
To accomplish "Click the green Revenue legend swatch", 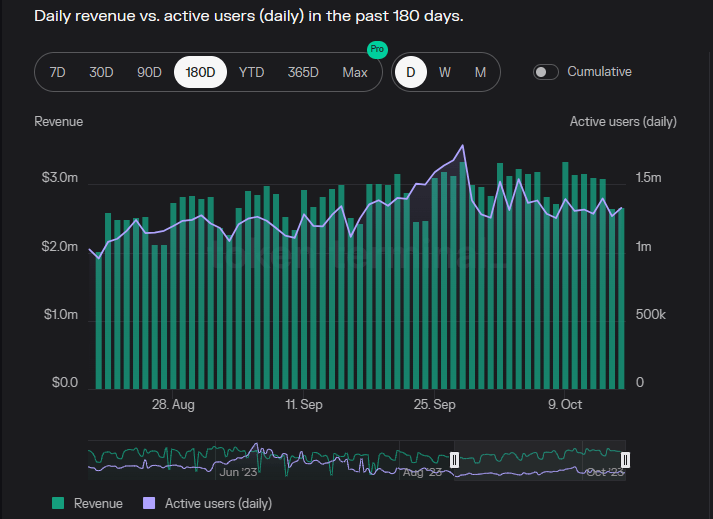I will tap(59, 504).
